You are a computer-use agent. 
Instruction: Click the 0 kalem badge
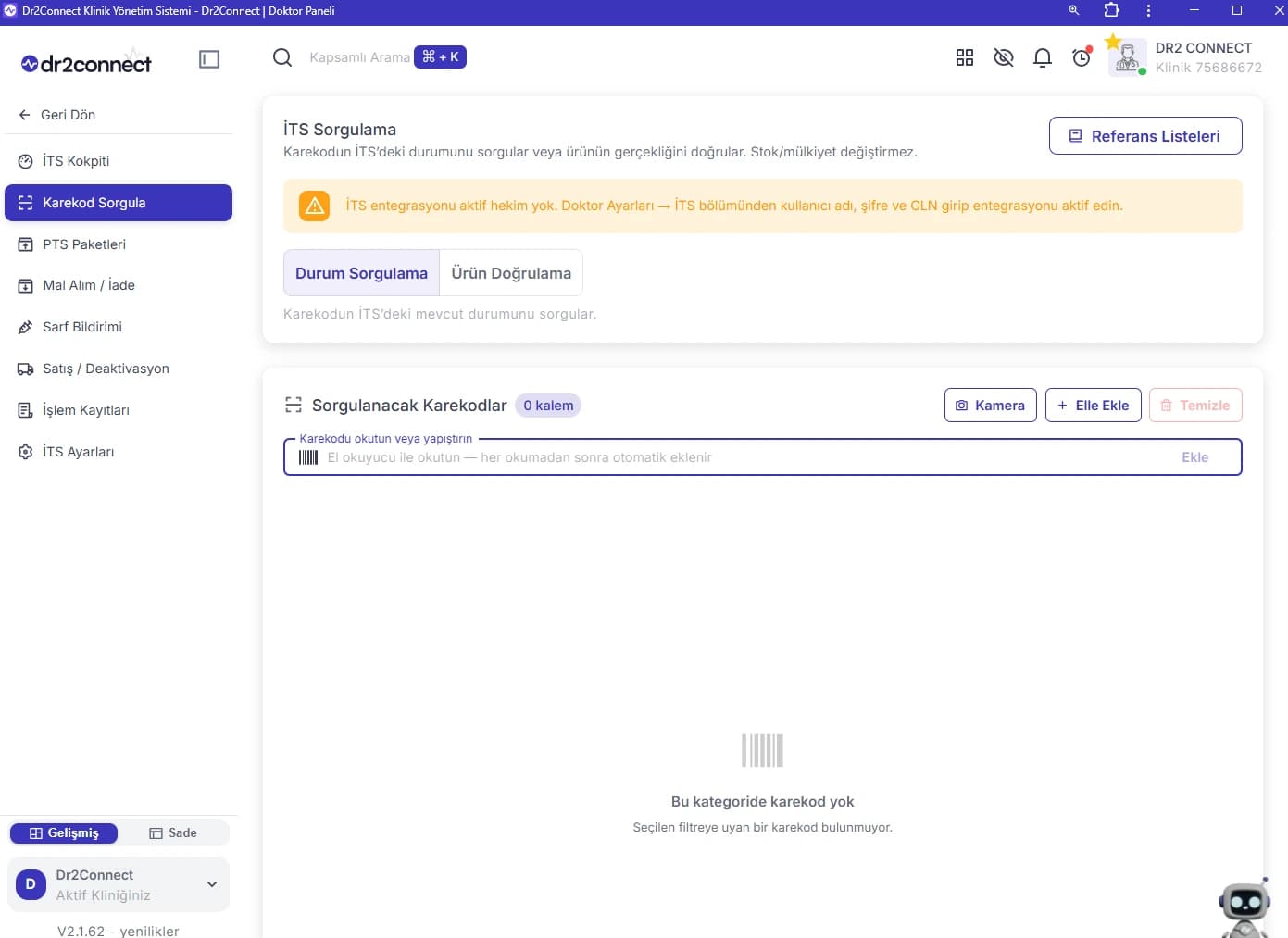tap(548, 406)
